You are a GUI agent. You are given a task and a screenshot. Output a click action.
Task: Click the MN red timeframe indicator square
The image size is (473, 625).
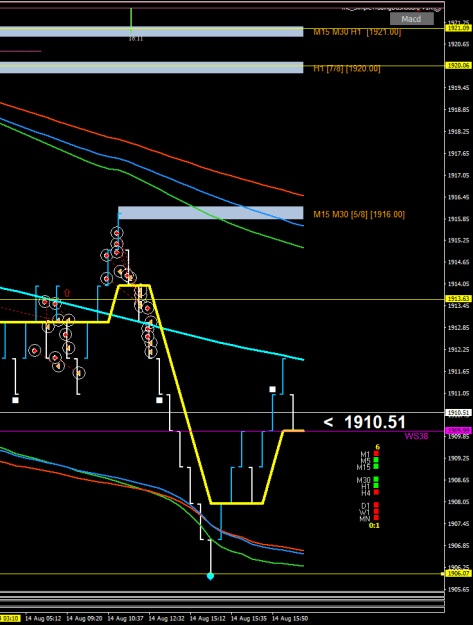click(376, 518)
